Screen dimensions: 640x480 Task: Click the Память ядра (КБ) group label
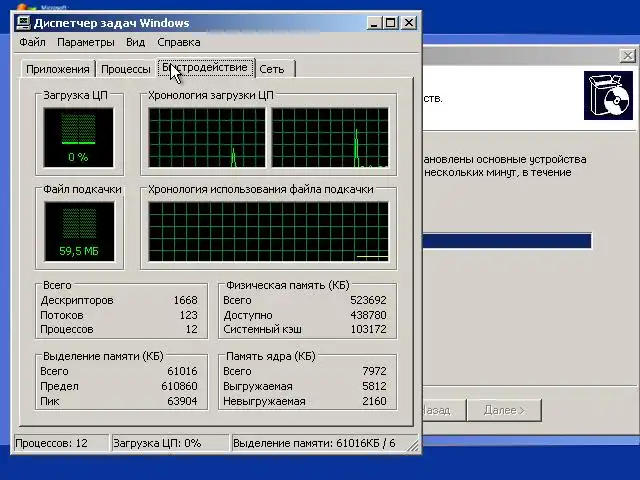click(271, 356)
